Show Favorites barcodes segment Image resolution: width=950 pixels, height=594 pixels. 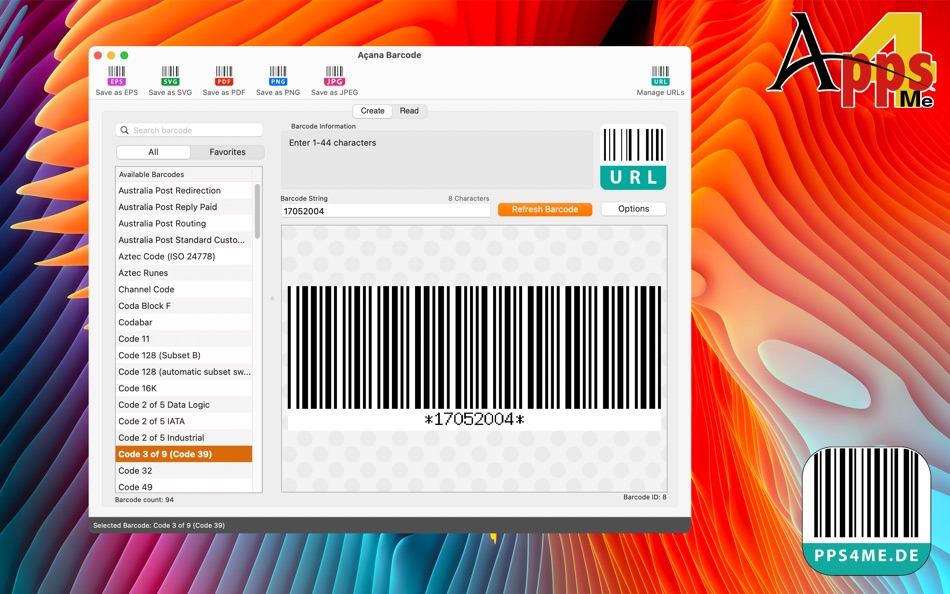[x=227, y=152]
